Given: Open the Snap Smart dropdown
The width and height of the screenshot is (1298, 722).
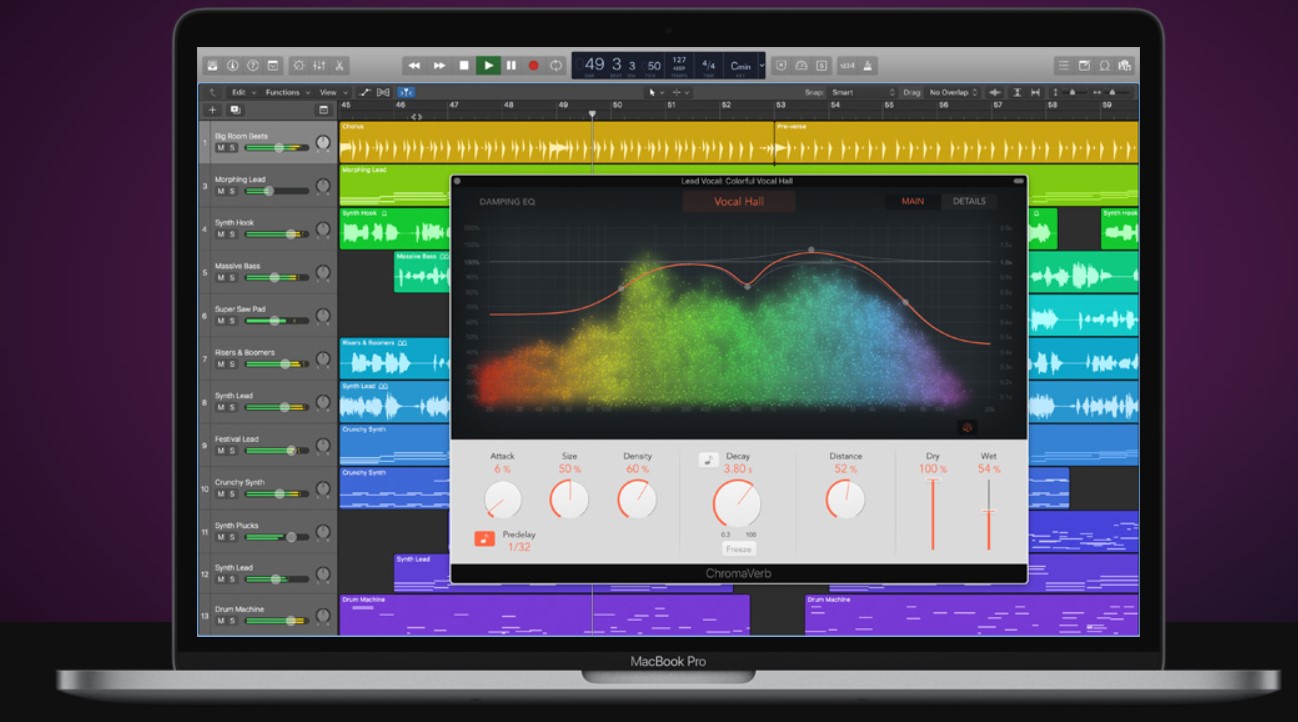Looking at the screenshot, I should pyautogui.click(x=862, y=92).
